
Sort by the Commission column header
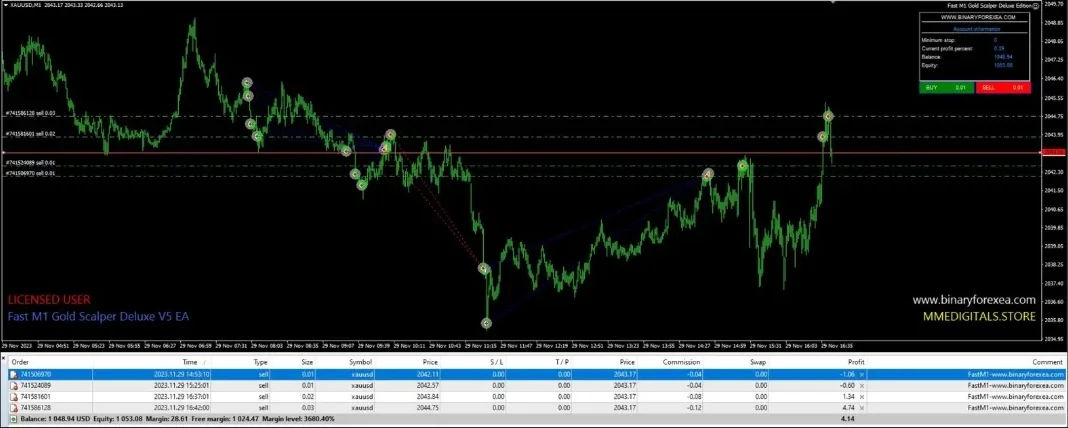[x=682, y=363]
